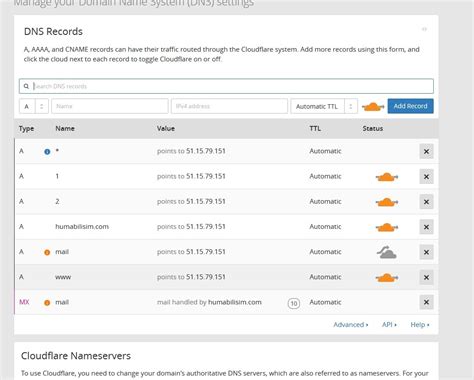The width and height of the screenshot is (474, 380).
Task: Enable proxy on the grey cloud for mail
Action: [x=387, y=252]
